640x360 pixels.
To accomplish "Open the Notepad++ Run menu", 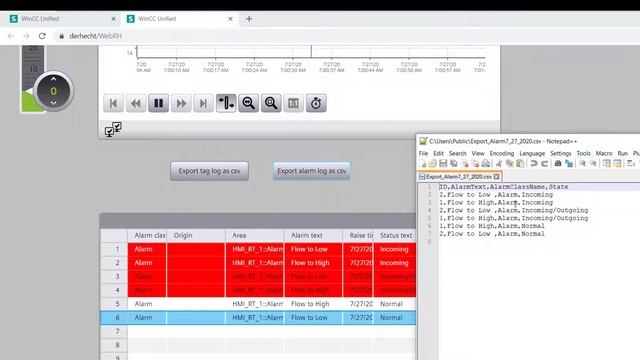I will pyautogui.click(x=622, y=153).
